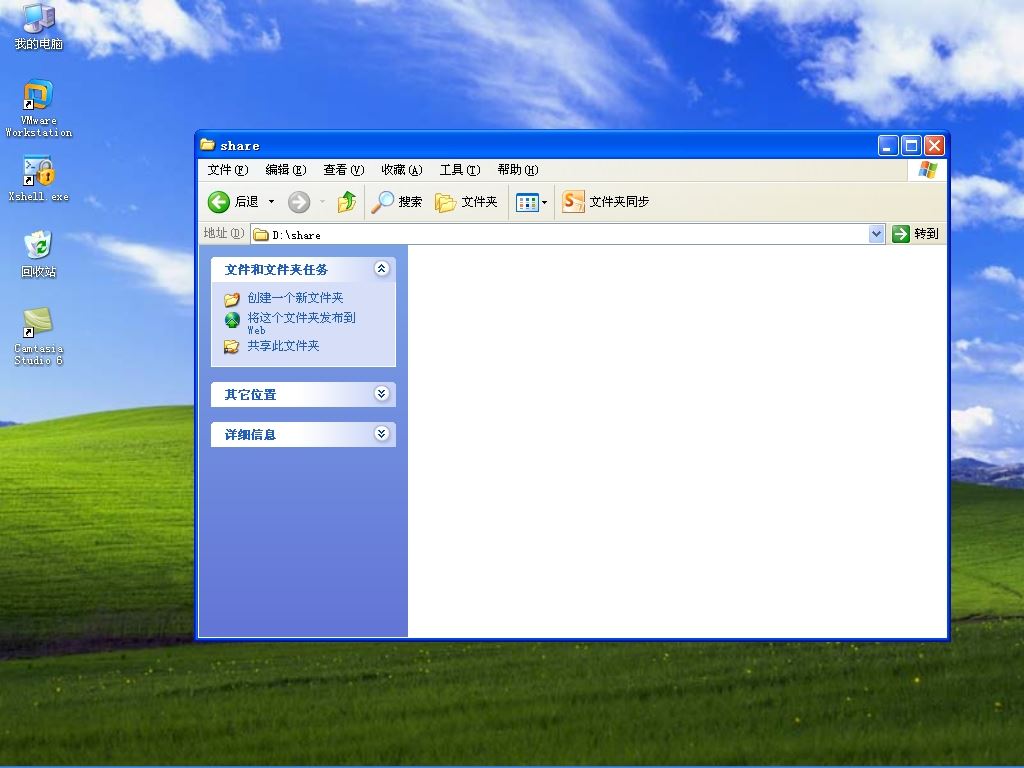Click the new folder icon in tasks pane
The height and width of the screenshot is (768, 1024).
[232, 299]
